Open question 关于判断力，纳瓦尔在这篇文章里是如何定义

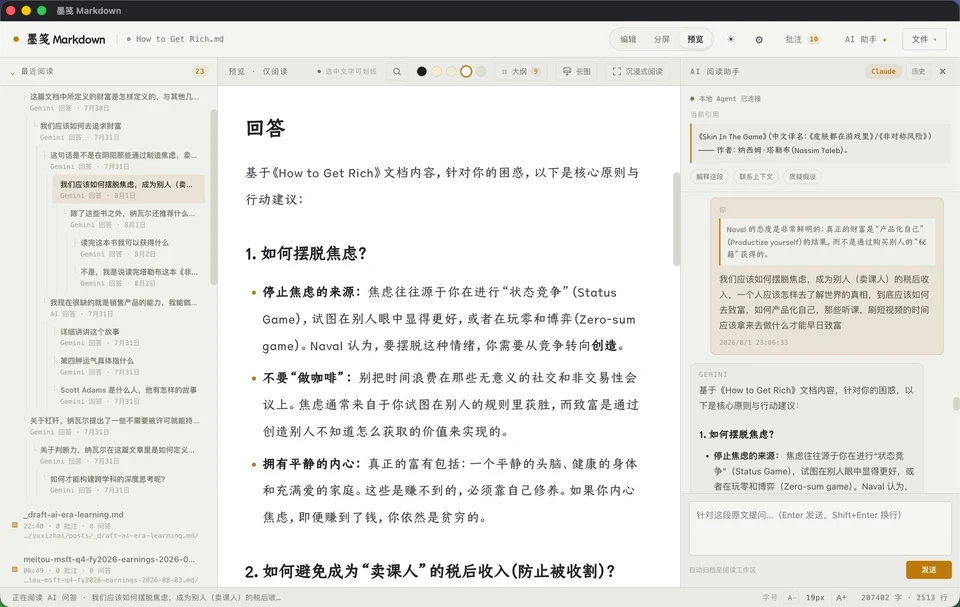coord(119,455)
